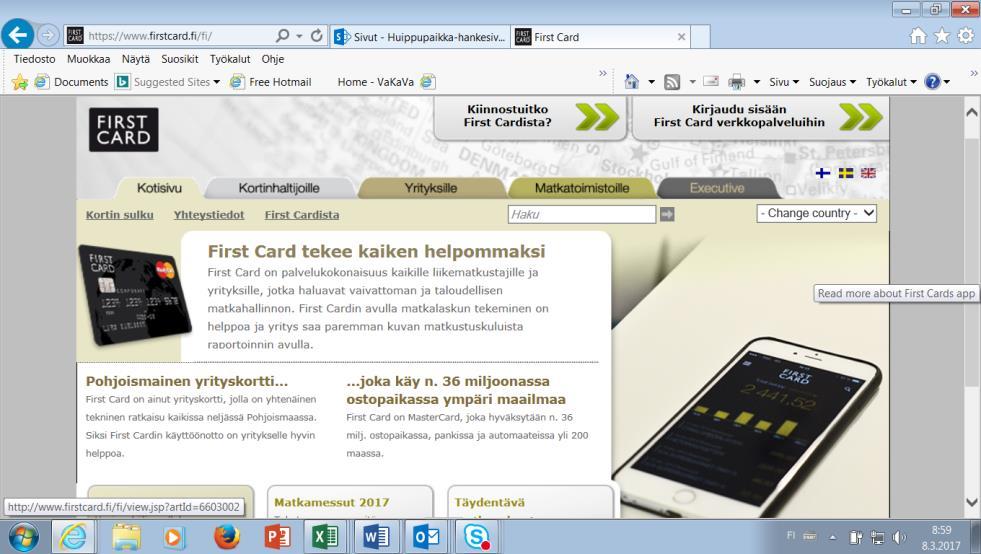The image size is (981, 554).
Task: Click the Read mail icon in command bar
Action: [x=711, y=81]
